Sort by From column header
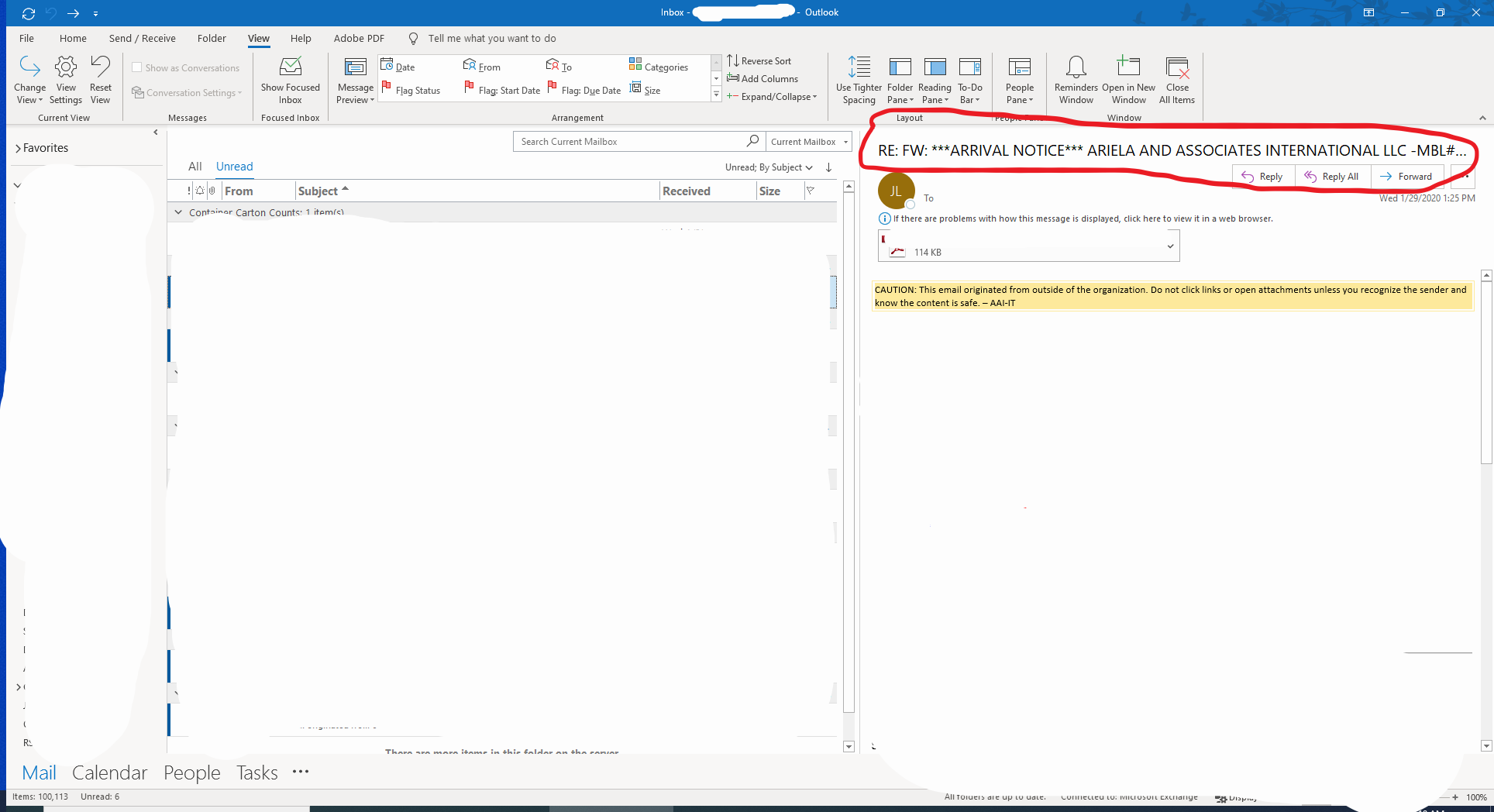Screen dimensions: 1494x812 [258, 191]
